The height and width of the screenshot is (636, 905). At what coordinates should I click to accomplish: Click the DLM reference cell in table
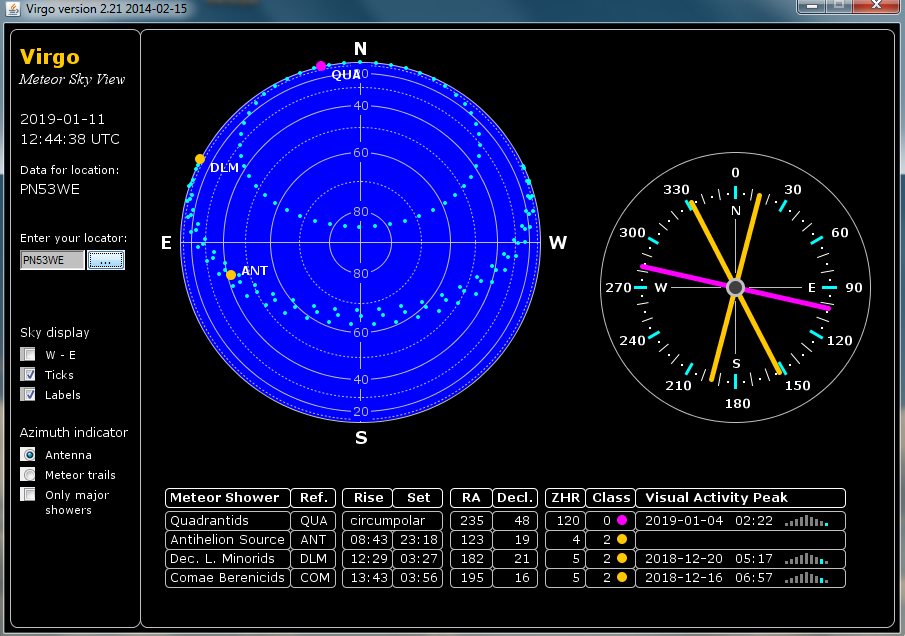[313, 559]
